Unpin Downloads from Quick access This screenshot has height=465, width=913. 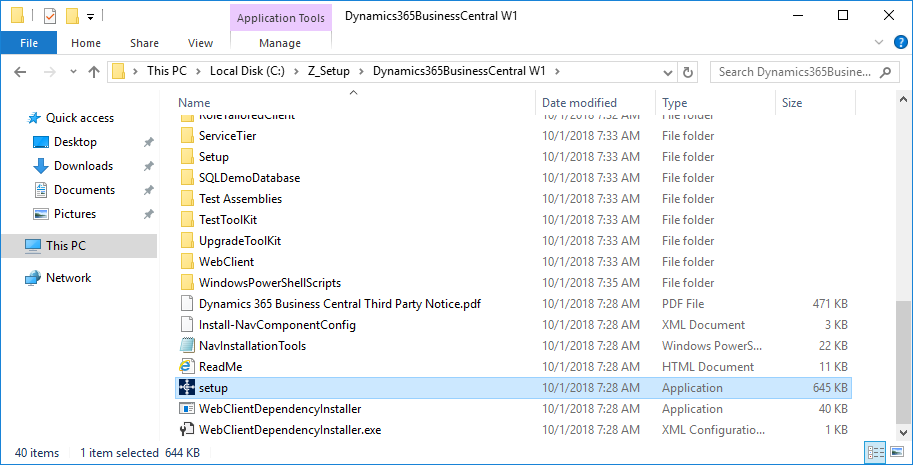pos(148,166)
